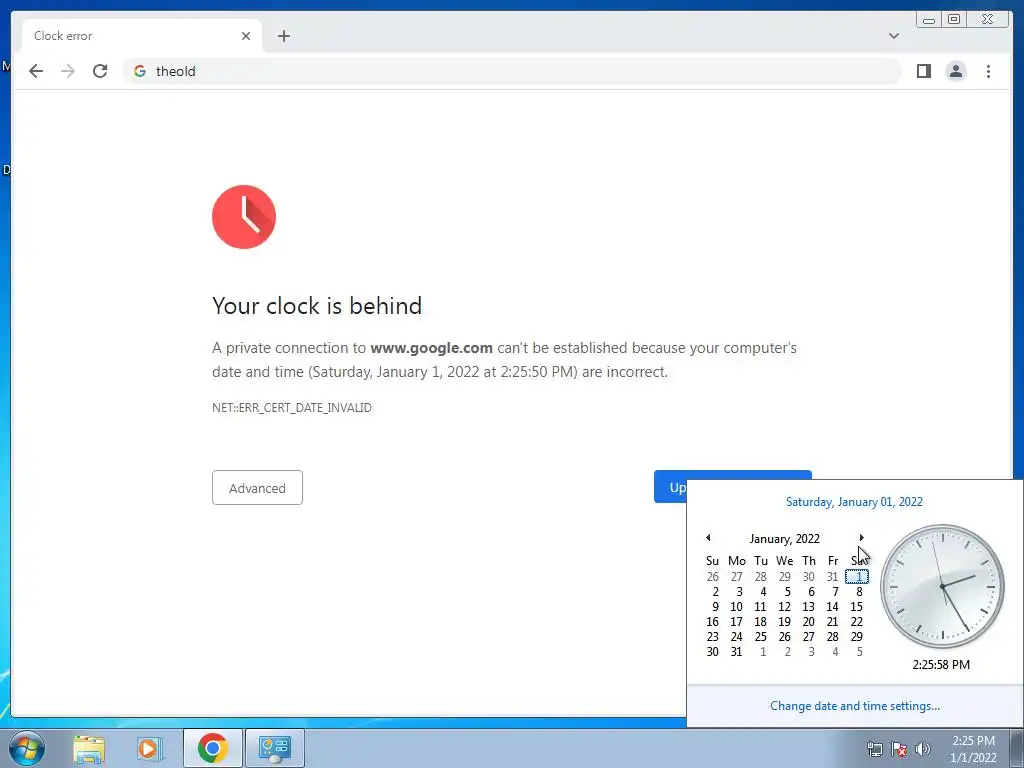The height and width of the screenshot is (768, 1024).
Task: Open Change date and time settings link
Action: point(855,706)
